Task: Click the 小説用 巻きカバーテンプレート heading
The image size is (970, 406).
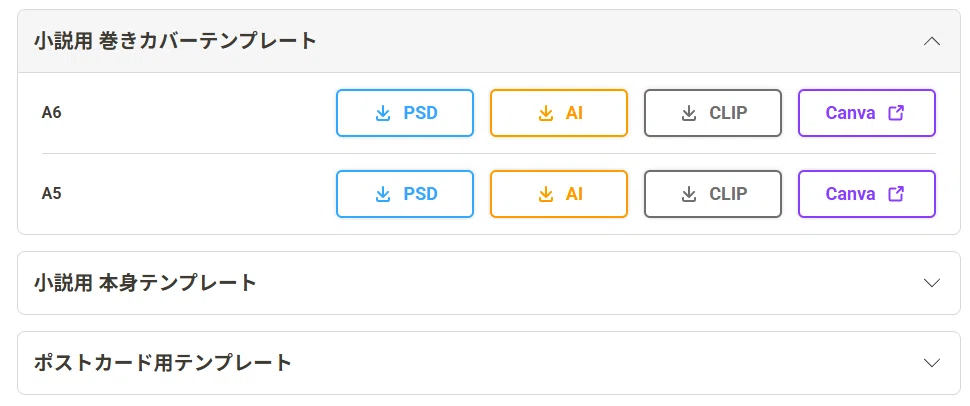Action: coord(175,41)
